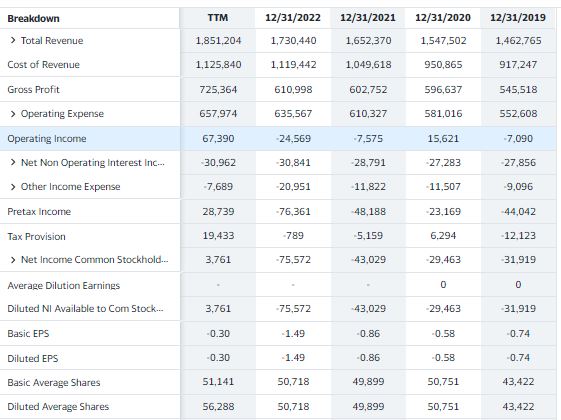Click the Breakdown header label
This screenshot has height=420, width=561.
(33, 18)
